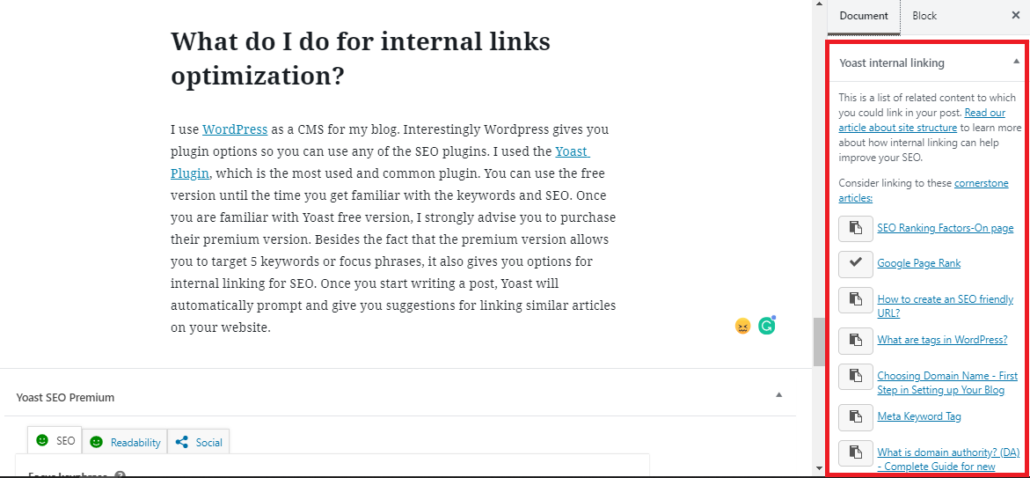This screenshot has height=478, width=1030.
Task: Click checkmark icon next to Google Page Rank
Action: pos(855,263)
